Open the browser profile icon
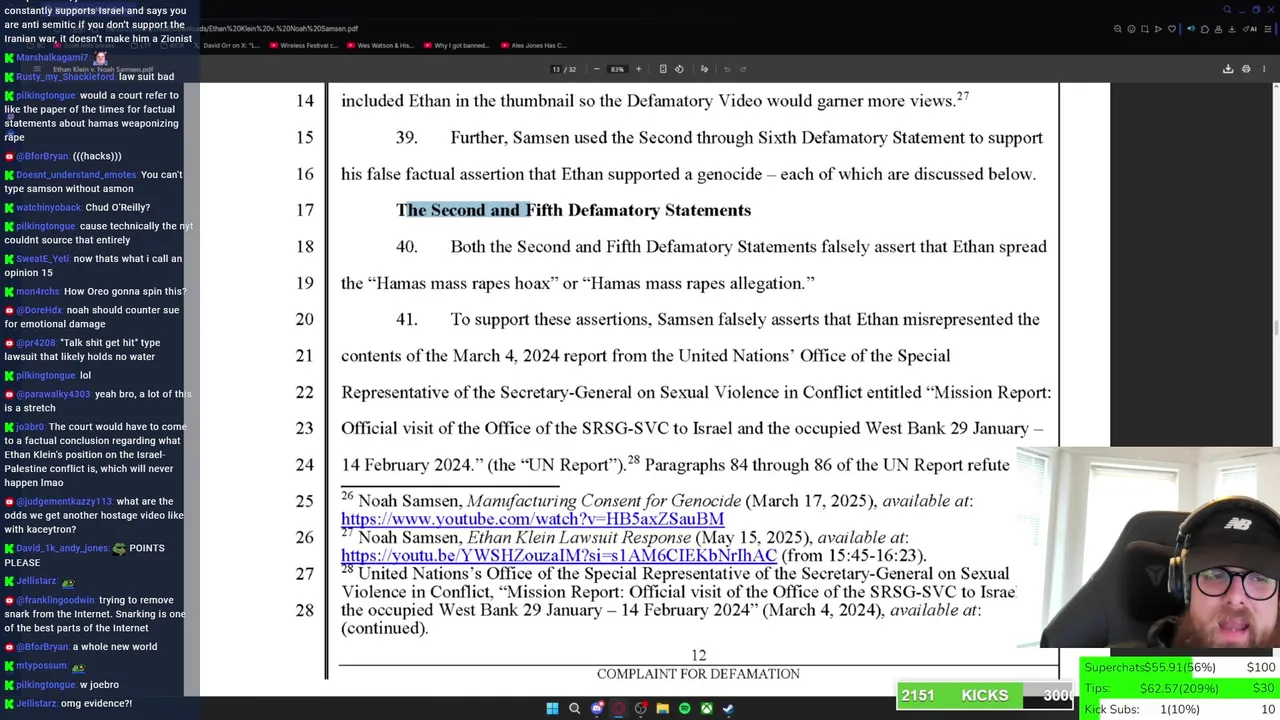This screenshot has width=1280, height=720. (x=1218, y=29)
